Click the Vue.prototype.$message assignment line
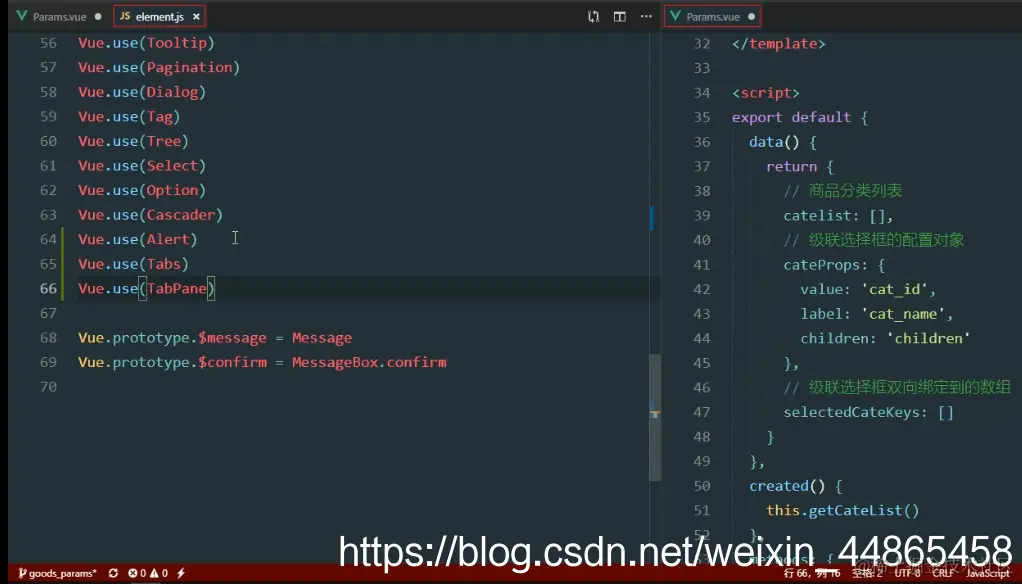The width and height of the screenshot is (1022, 584). (215, 338)
